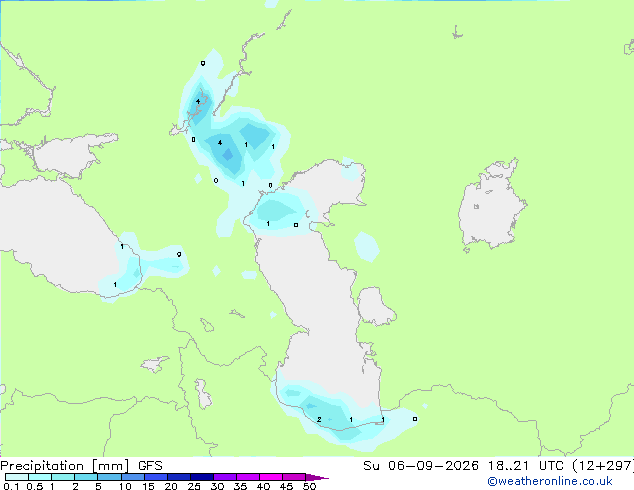Select the 2–5 mm legend swatch
Image resolution: width=634 pixels, height=490 pixels.
pos(86,477)
